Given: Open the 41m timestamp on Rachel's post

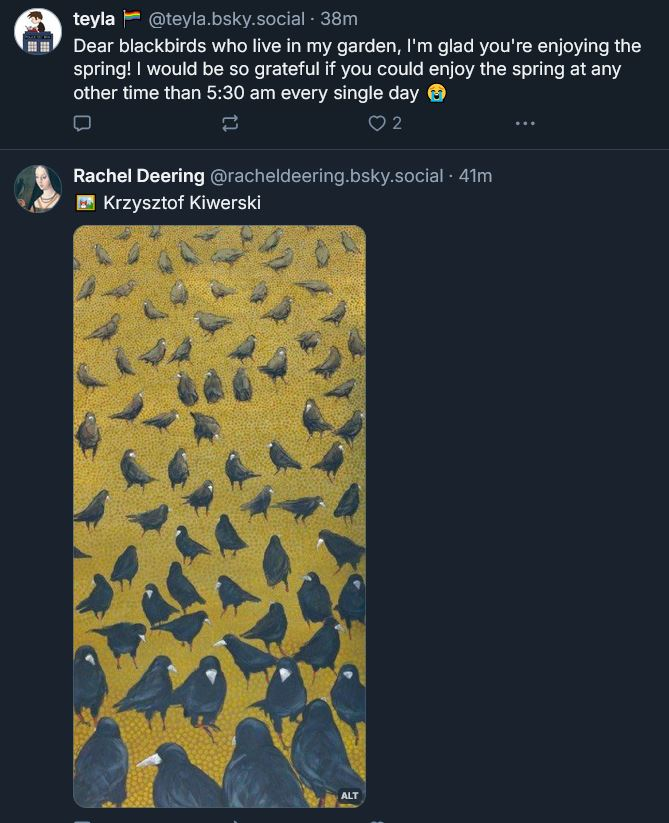Looking at the screenshot, I should (475, 176).
